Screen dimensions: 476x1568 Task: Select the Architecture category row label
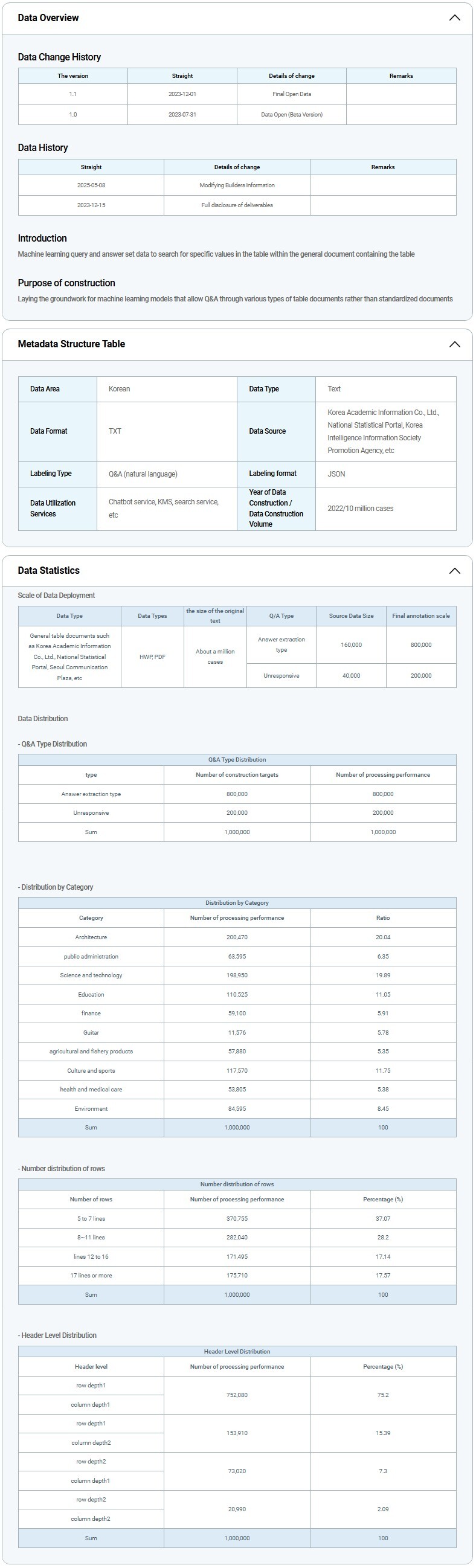(x=91, y=937)
